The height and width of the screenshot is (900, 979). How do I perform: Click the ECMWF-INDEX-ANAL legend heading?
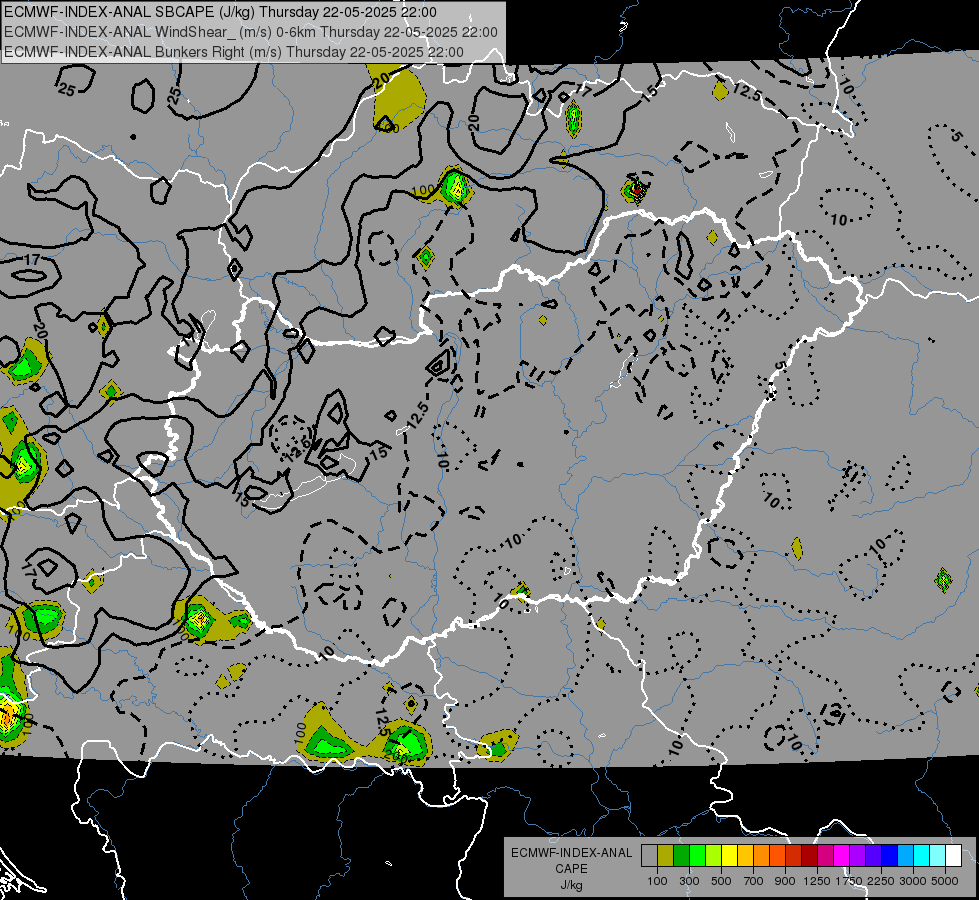click(x=571, y=853)
